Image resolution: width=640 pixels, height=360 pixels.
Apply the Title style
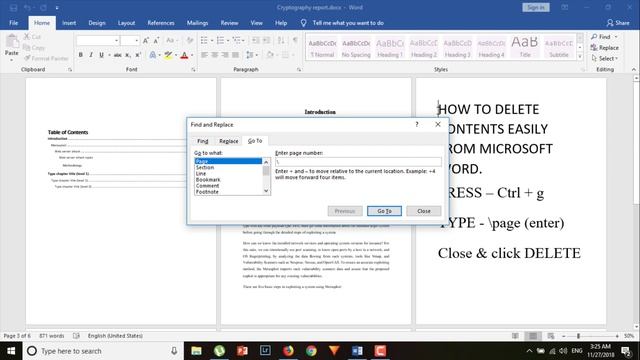525,48
